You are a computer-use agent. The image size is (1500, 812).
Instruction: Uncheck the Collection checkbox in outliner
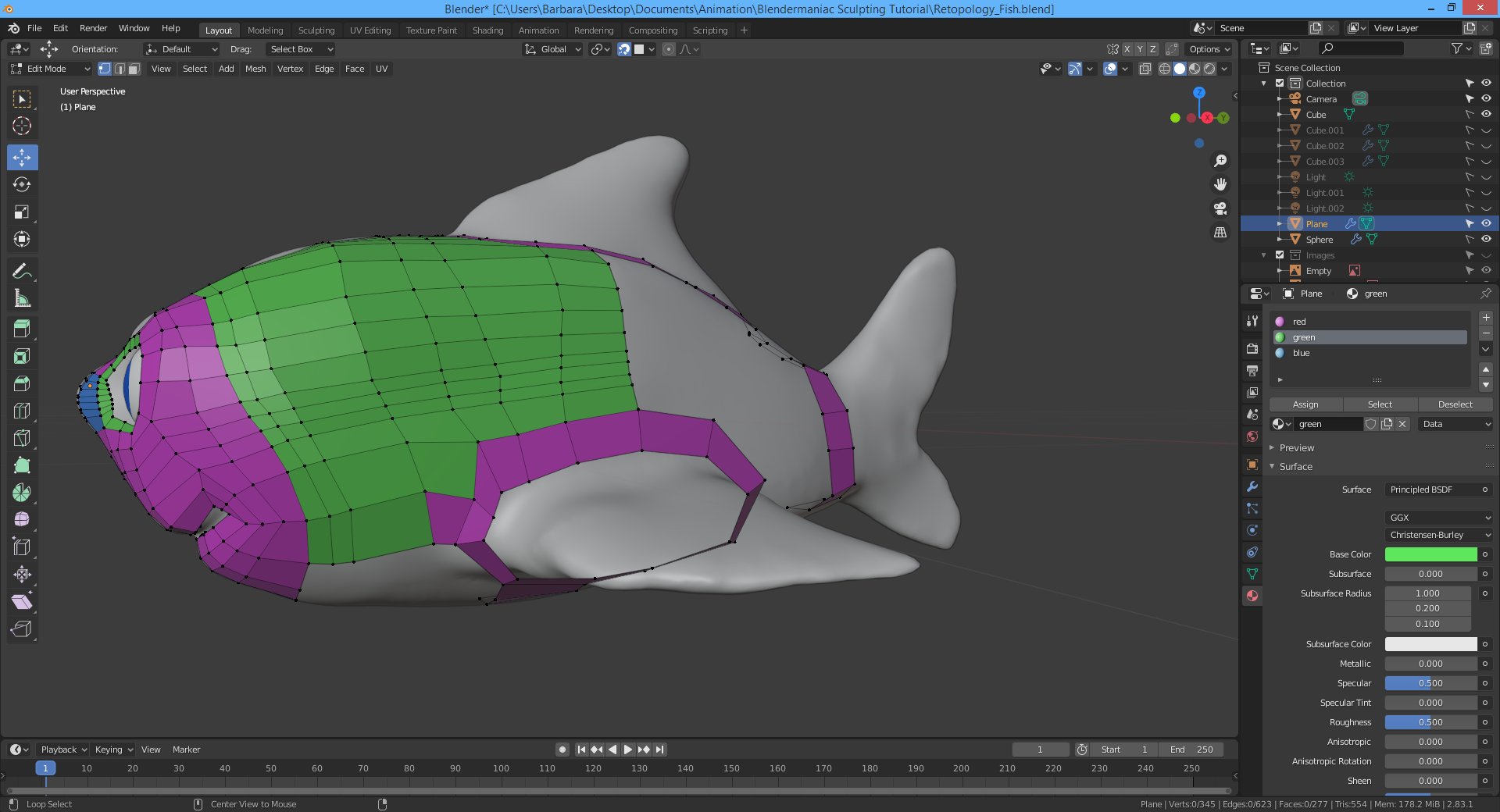click(x=1280, y=84)
